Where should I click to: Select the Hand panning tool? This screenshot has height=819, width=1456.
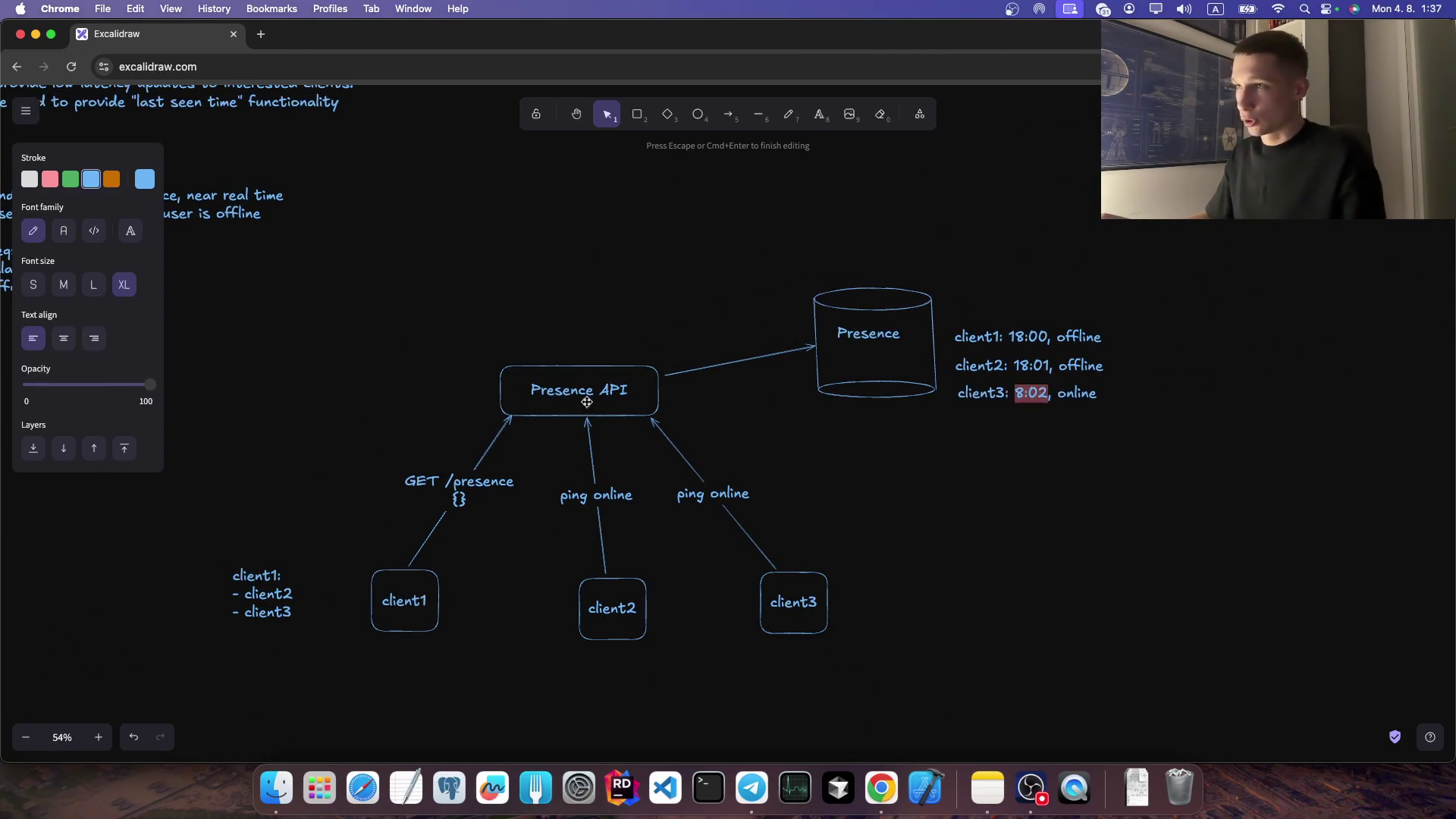576,114
